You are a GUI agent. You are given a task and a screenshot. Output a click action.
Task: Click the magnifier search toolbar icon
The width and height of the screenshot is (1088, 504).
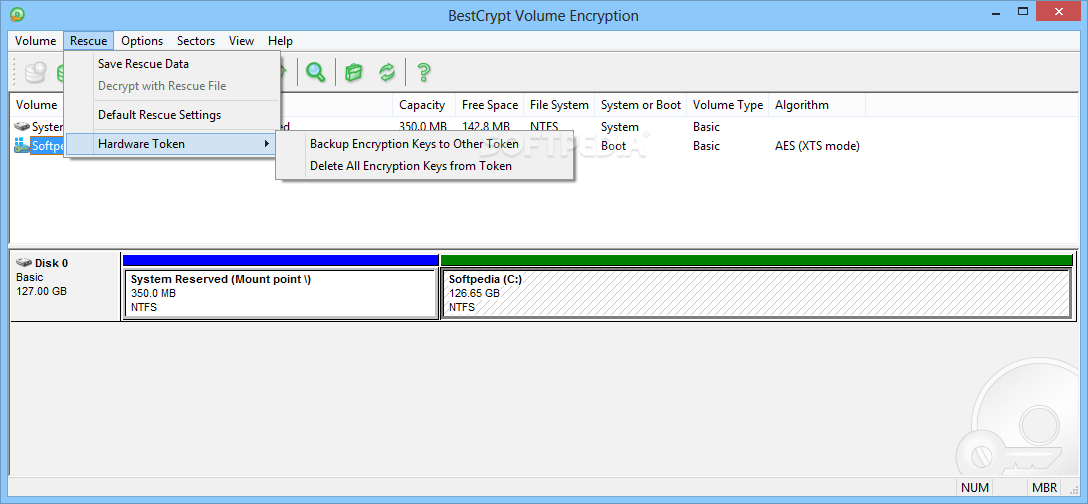coord(316,71)
